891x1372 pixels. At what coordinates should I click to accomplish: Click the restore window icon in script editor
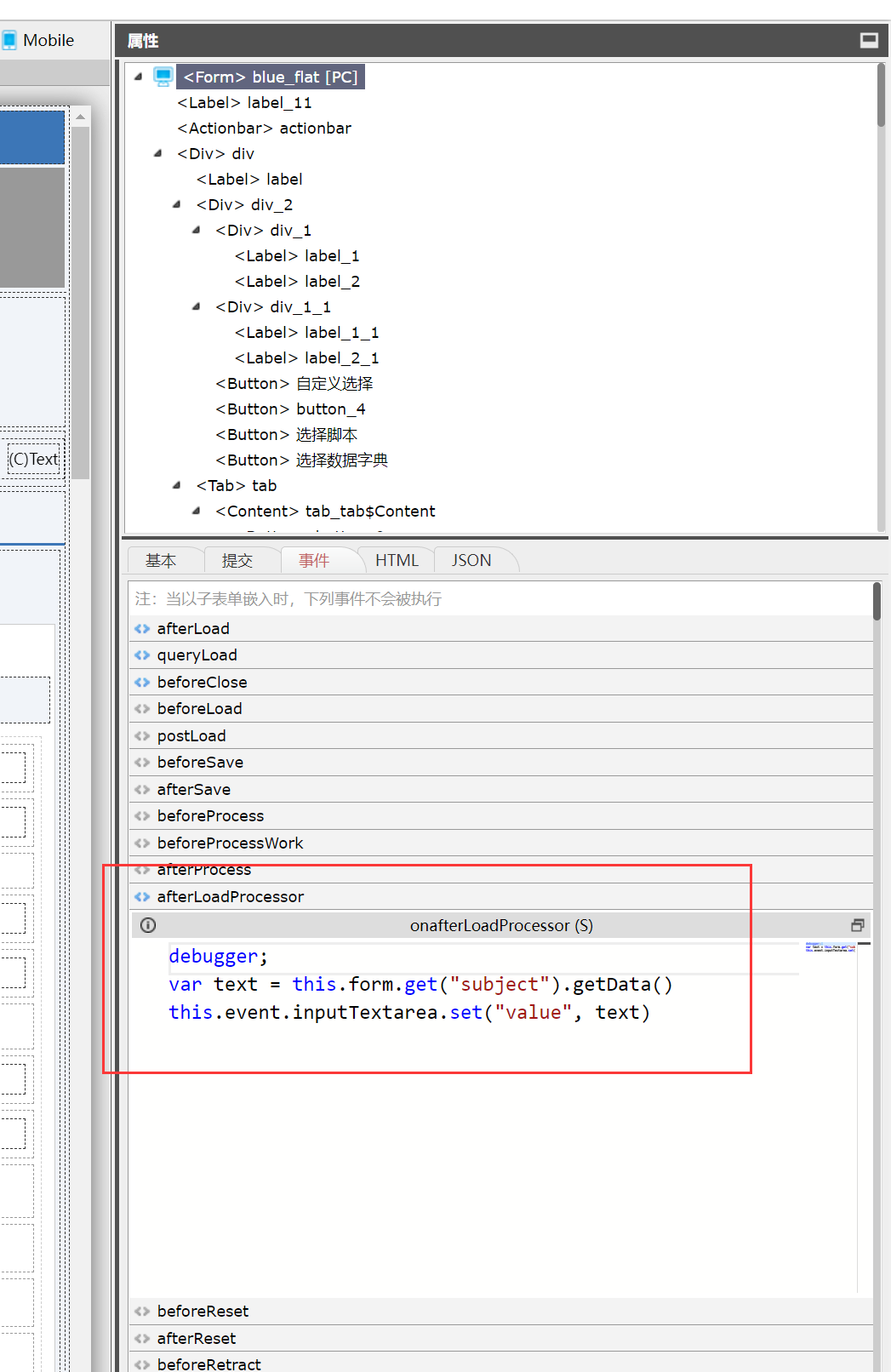(857, 925)
